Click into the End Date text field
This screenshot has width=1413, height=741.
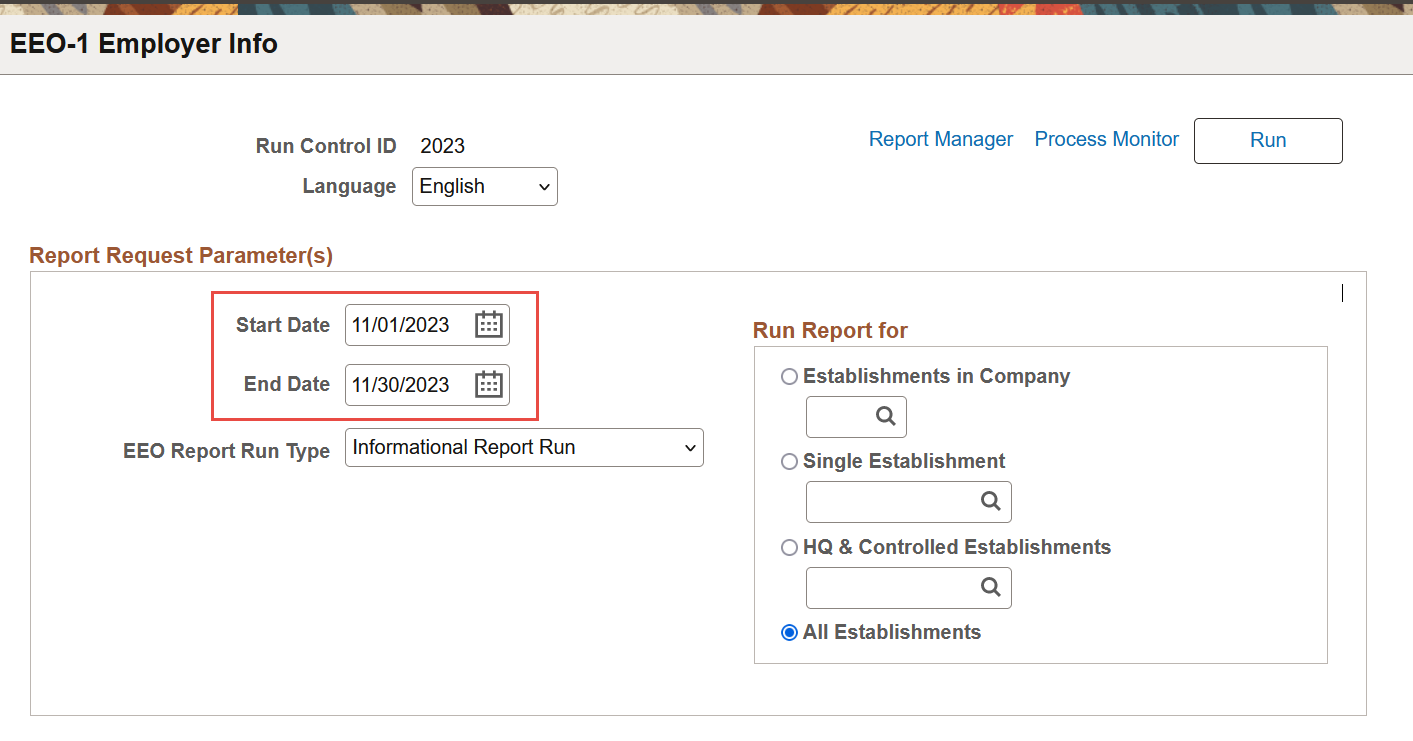click(x=405, y=385)
